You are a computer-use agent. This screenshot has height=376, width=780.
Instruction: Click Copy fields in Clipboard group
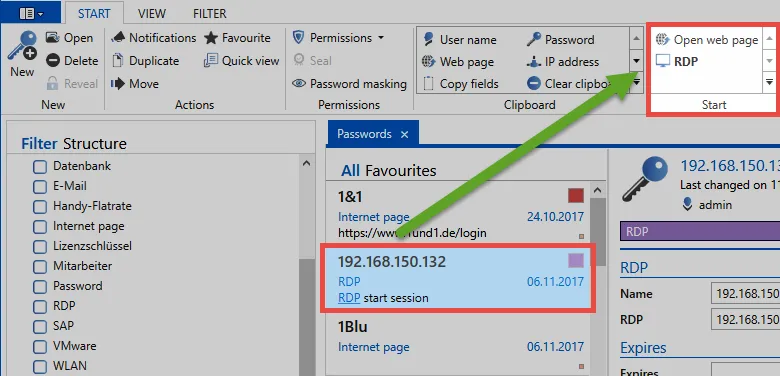coord(461,84)
